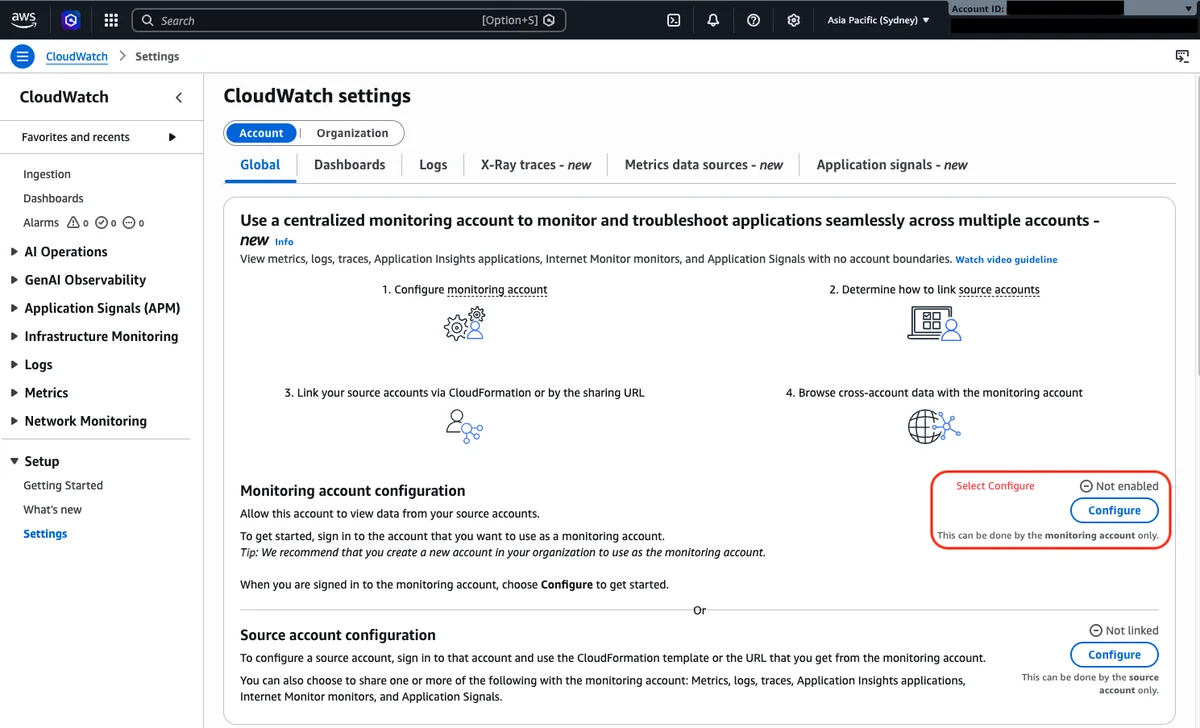Open the AWS services grid menu
This screenshot has width=1200, height=728.
[x=111, y=20]
